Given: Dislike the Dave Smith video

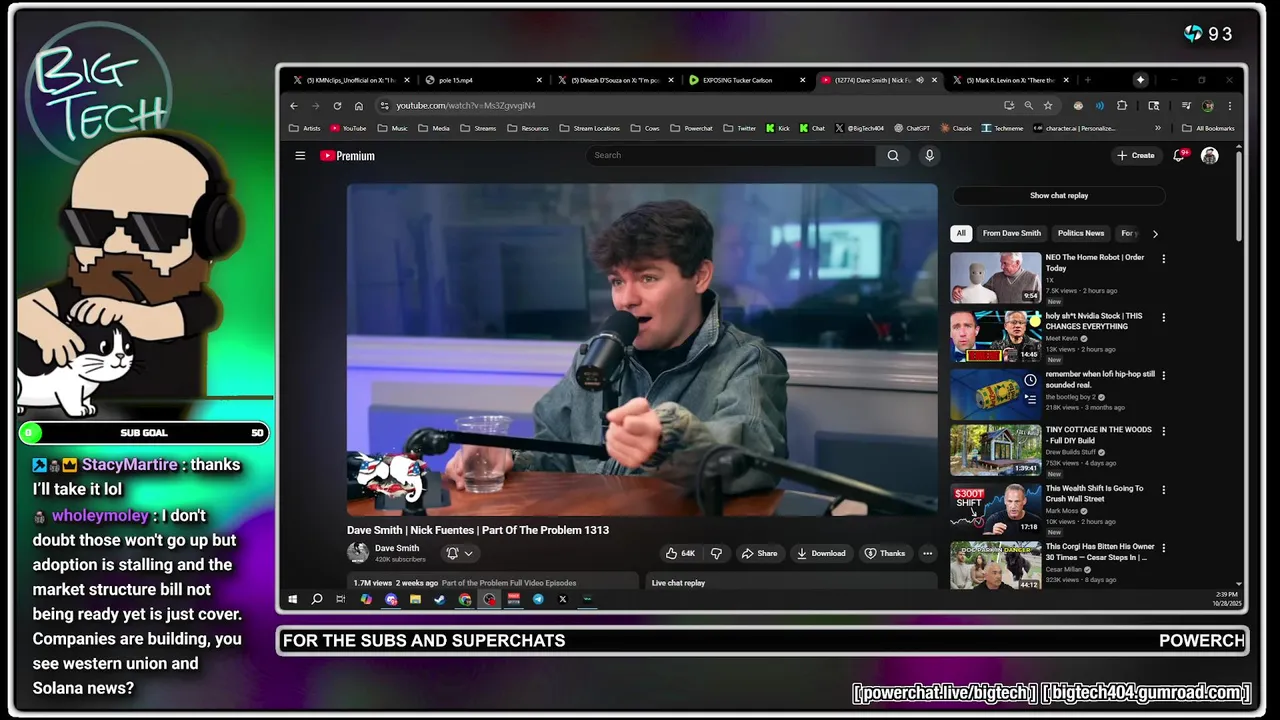Looking at the screenshot, I should 716,553.
